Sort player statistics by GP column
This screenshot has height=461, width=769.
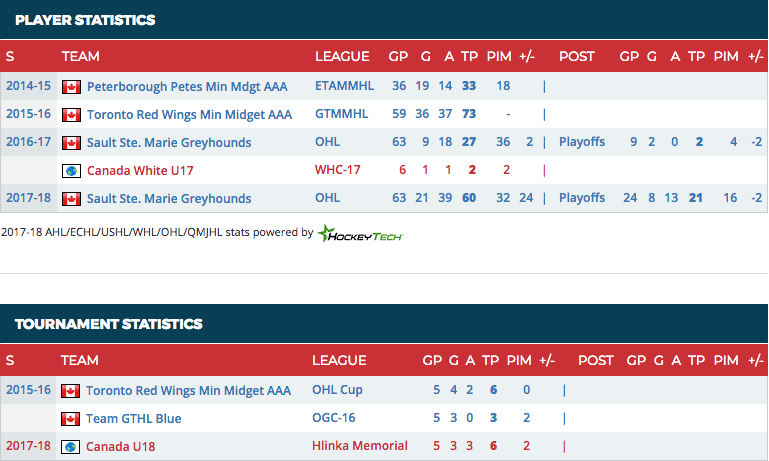(x=398, y=57)
